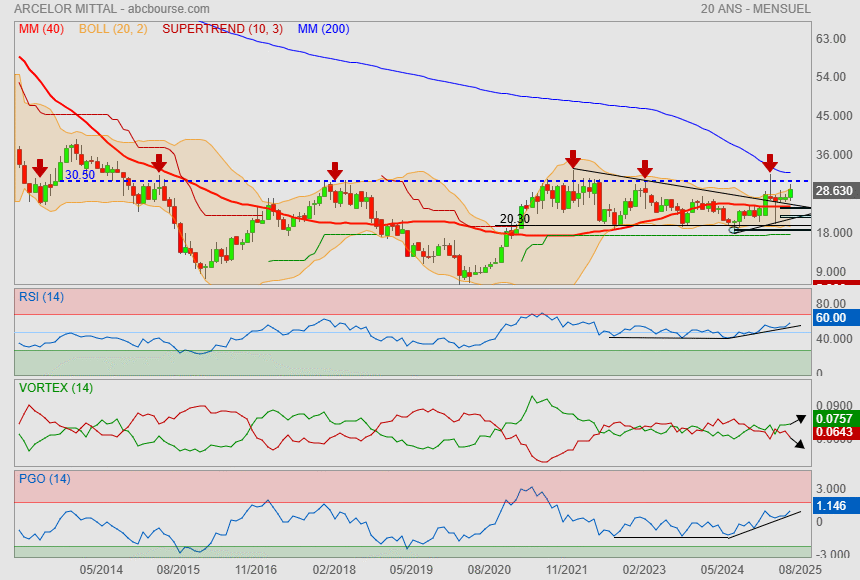This screenshot has width=860, height=580.
Task: Click the 20.30 support level annotation
Action: [x=515, y=219]
